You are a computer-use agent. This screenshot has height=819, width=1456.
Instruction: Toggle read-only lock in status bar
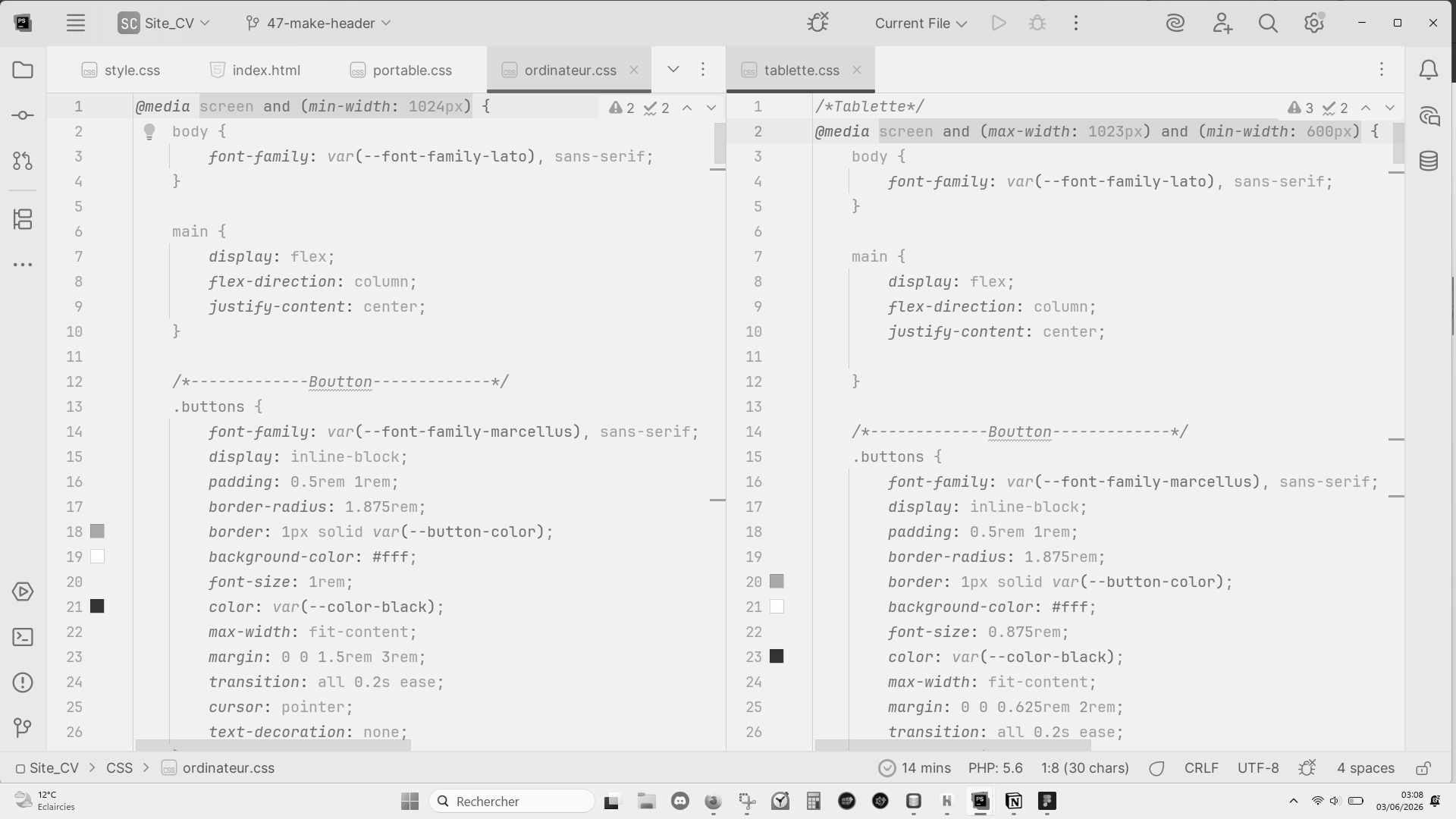click(x=1423, y=768)
